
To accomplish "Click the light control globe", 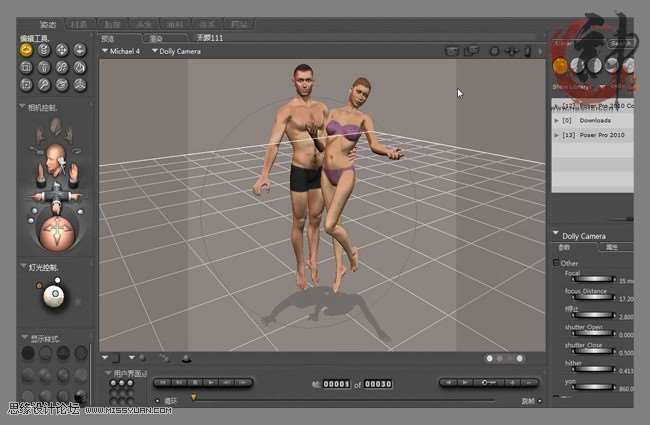I will click(54, 296).
